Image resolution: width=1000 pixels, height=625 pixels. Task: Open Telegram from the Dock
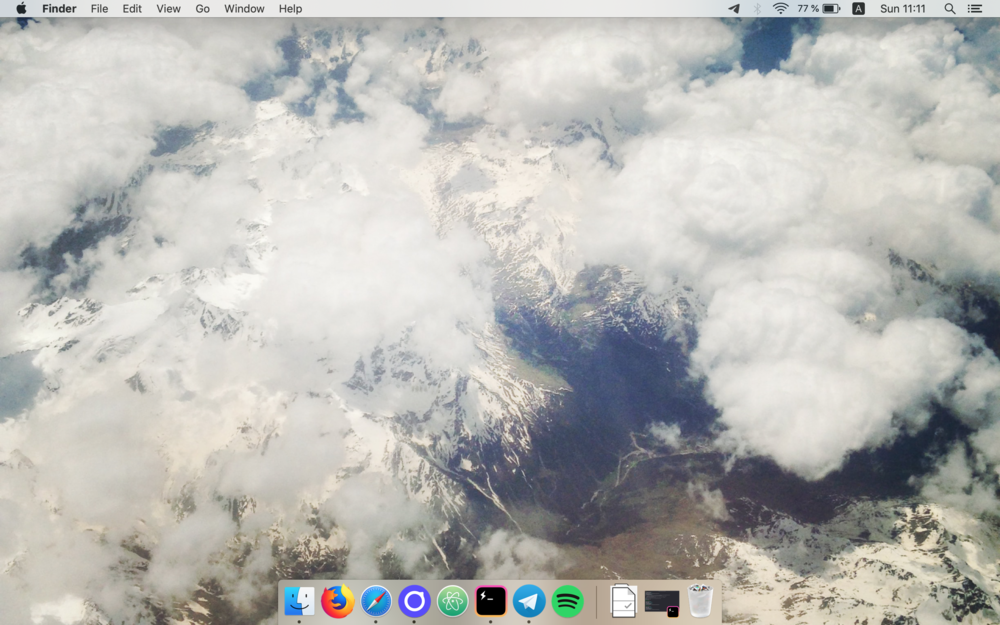click(529, 601)
